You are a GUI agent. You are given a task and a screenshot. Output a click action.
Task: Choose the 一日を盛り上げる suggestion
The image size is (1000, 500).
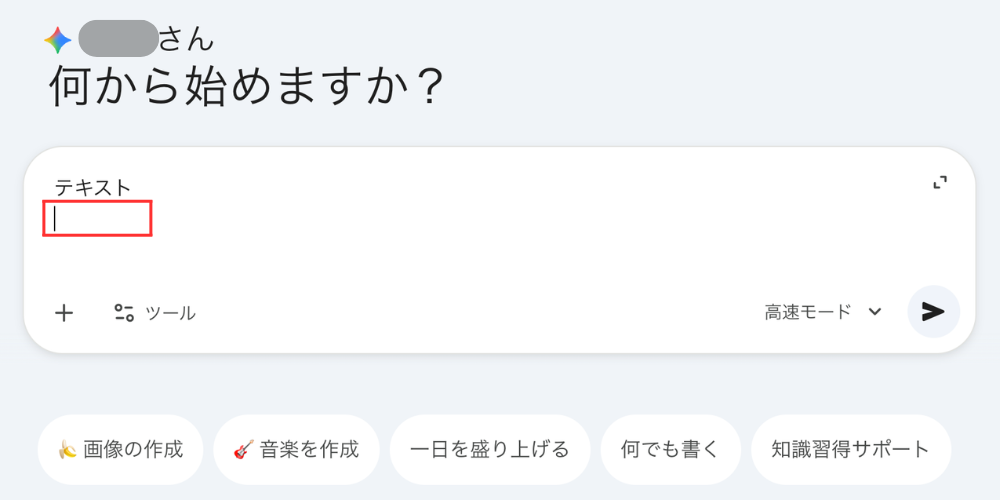point(490,449)
